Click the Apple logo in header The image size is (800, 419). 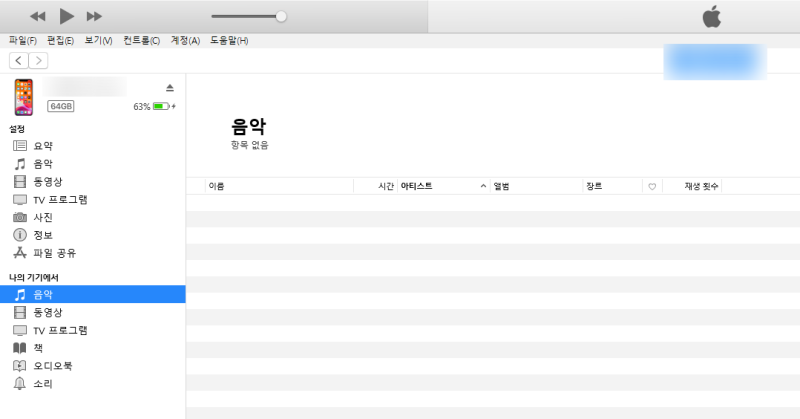click(712, 16)
